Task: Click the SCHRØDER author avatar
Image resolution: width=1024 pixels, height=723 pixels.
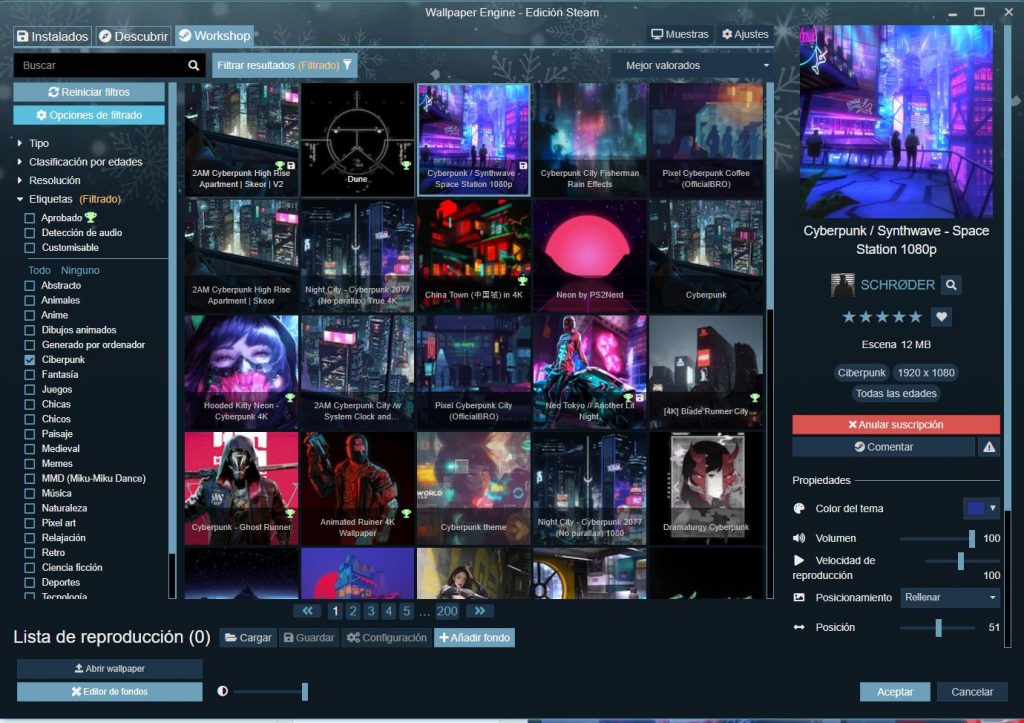Action: click(x=842, y=285)
